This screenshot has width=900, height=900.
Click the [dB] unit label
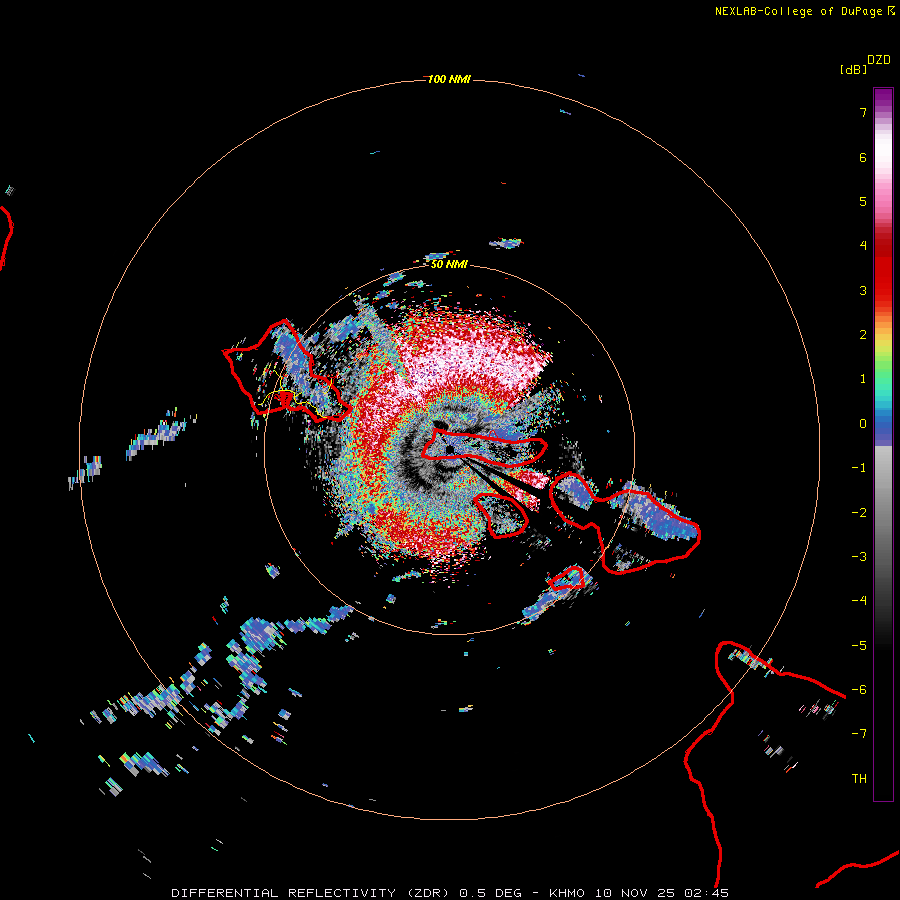tap(853, 69)
